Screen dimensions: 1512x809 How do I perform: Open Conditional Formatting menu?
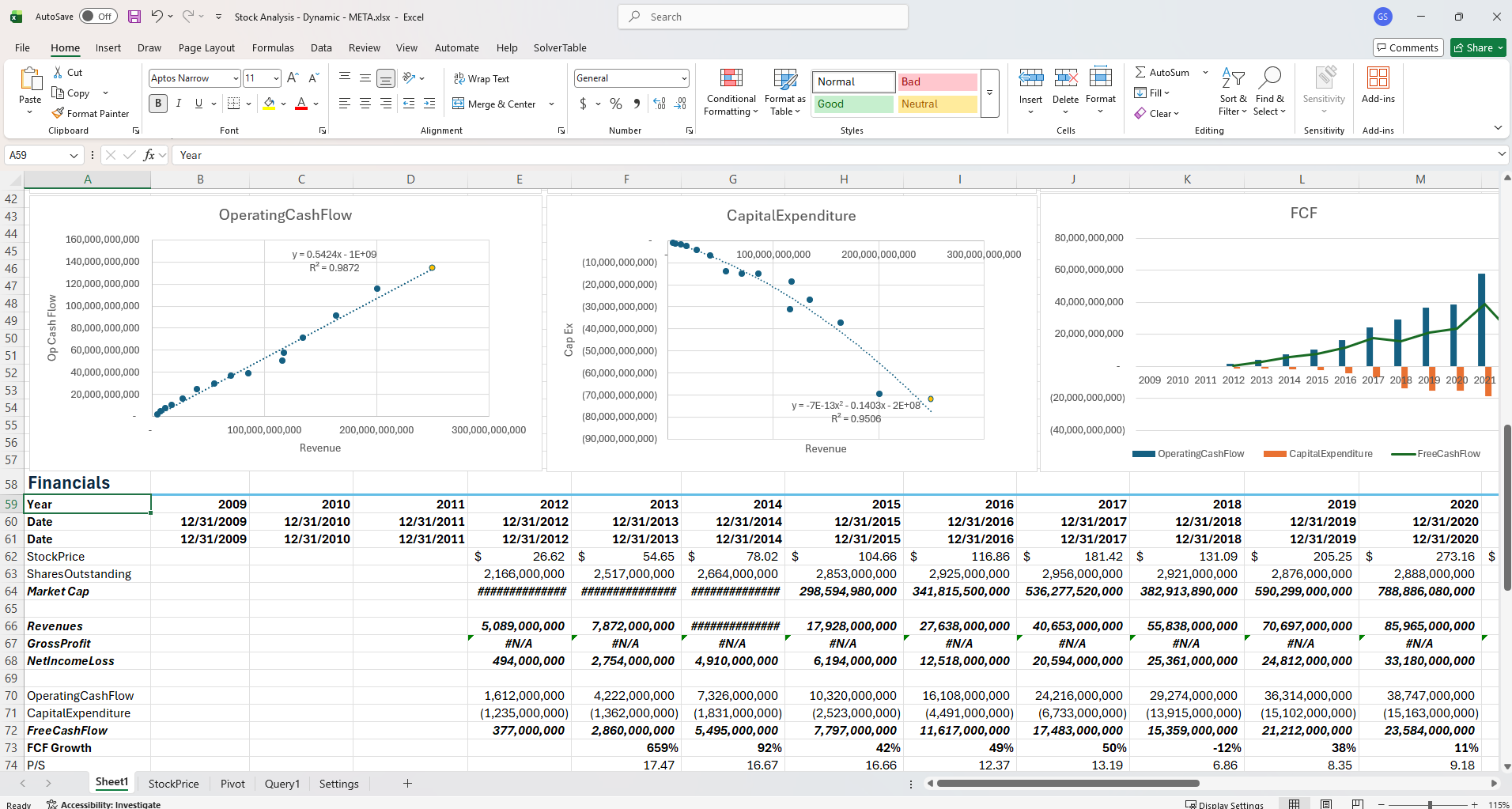tap(731, 92)
